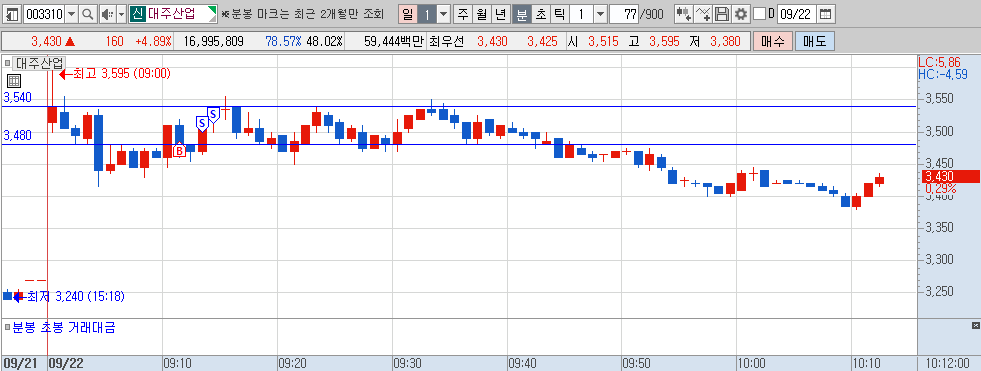
Task: Open the calendar date picker icon
Action: (826, 14)
